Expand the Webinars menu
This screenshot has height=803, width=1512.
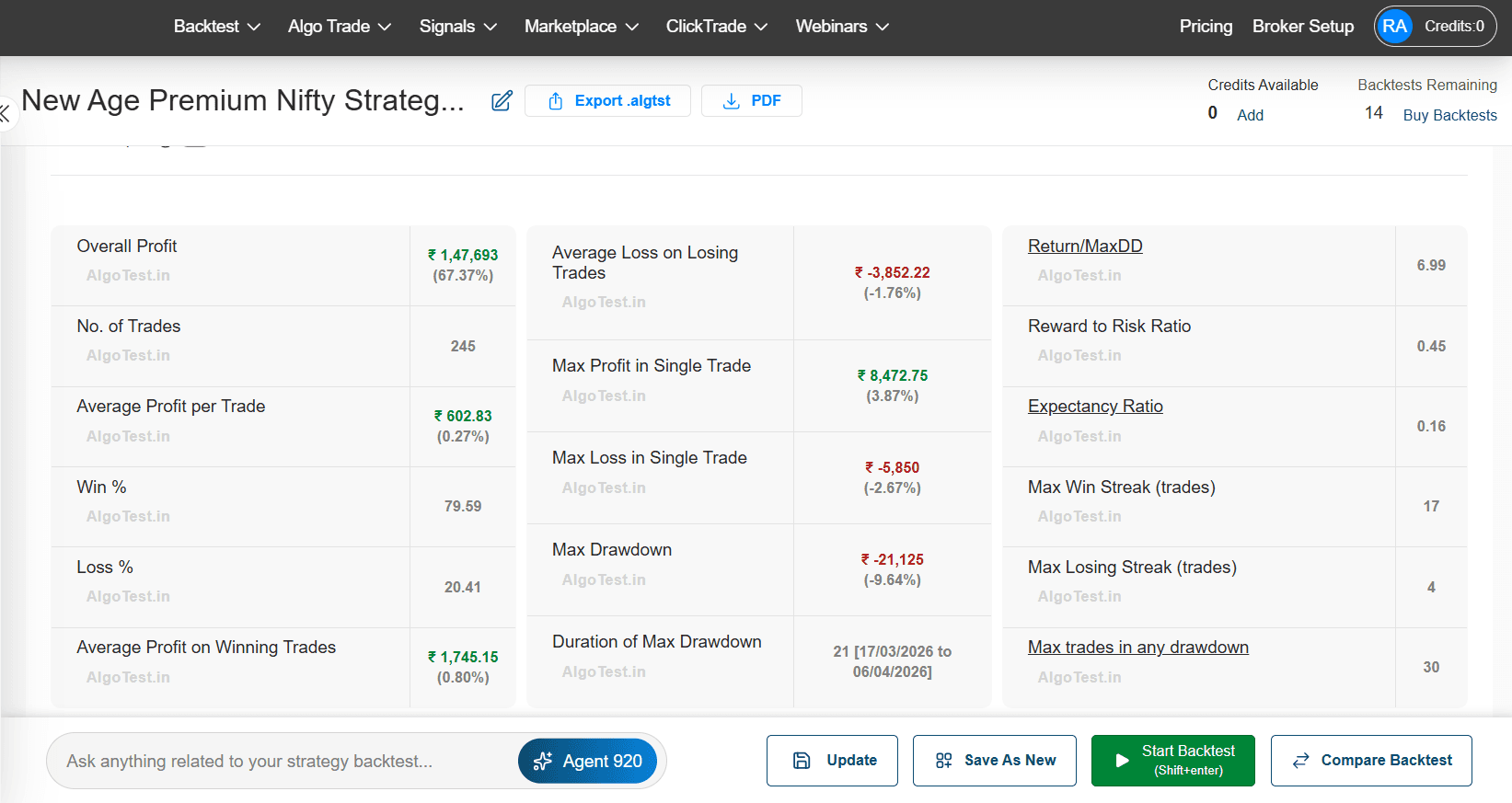pos(842,27)
